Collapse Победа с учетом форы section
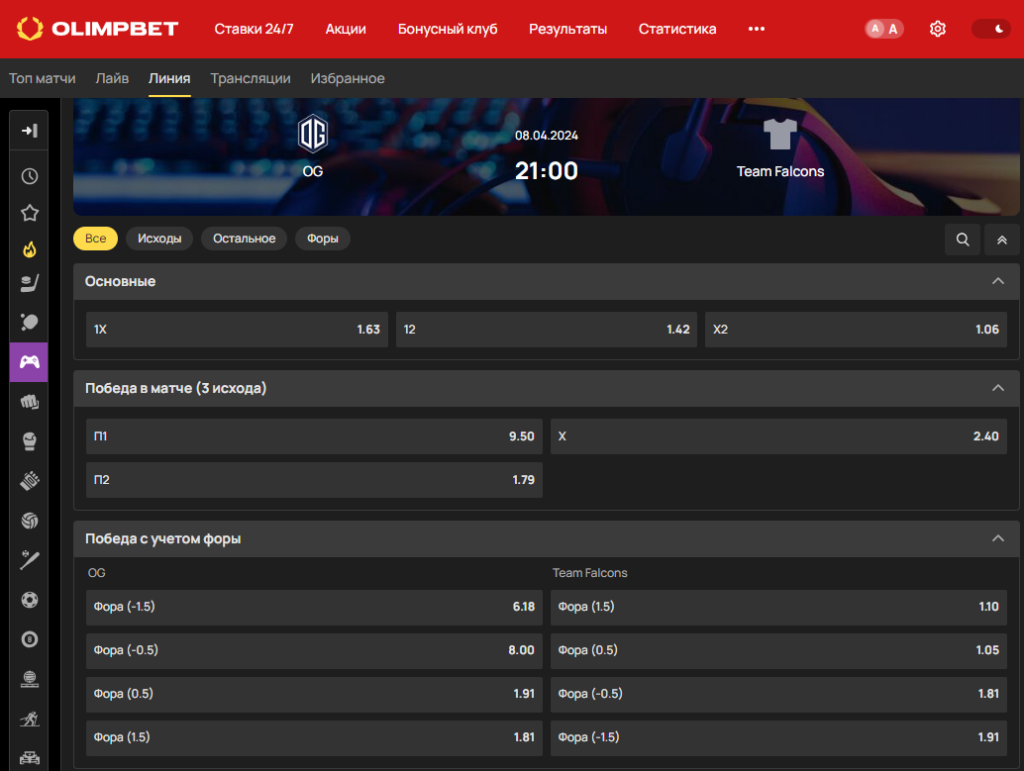The image size is (1024, 771). 998,539
